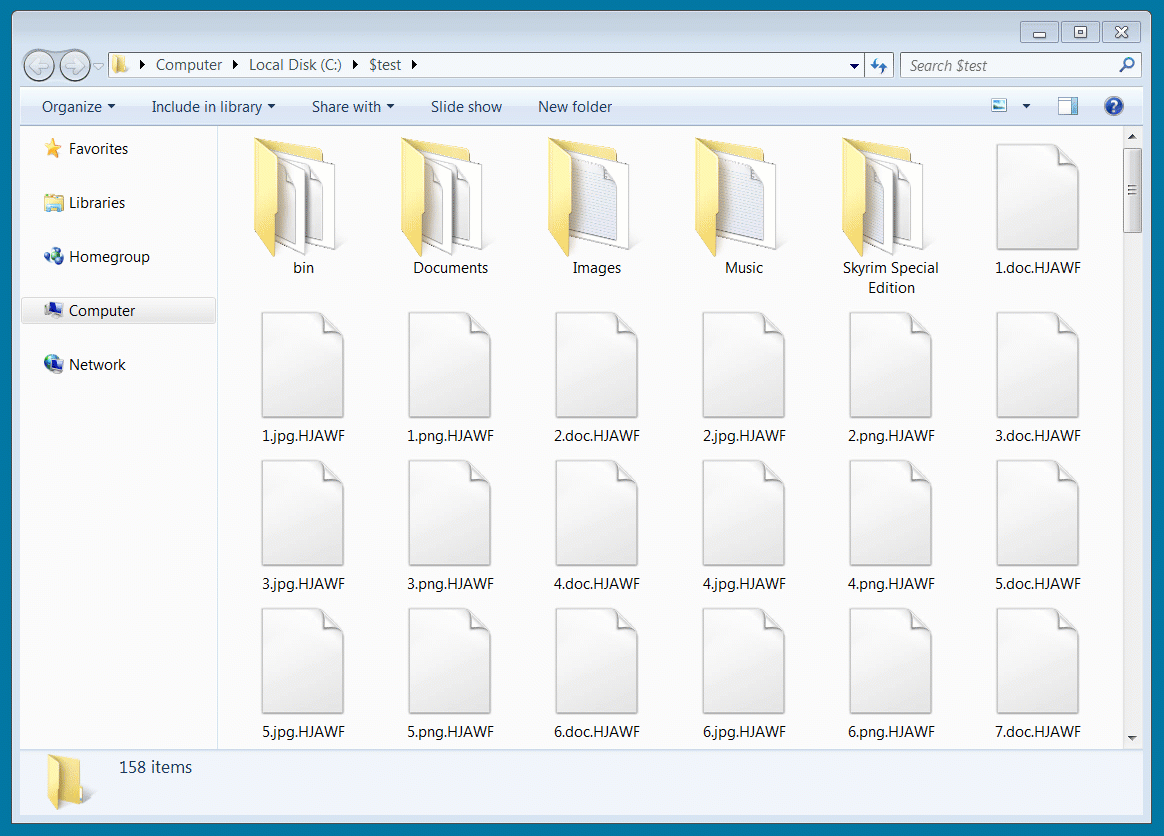1164x836 pixels.
Task: Select the 4.jpg.HJAWF file icon
Action: tap(743, 513)
